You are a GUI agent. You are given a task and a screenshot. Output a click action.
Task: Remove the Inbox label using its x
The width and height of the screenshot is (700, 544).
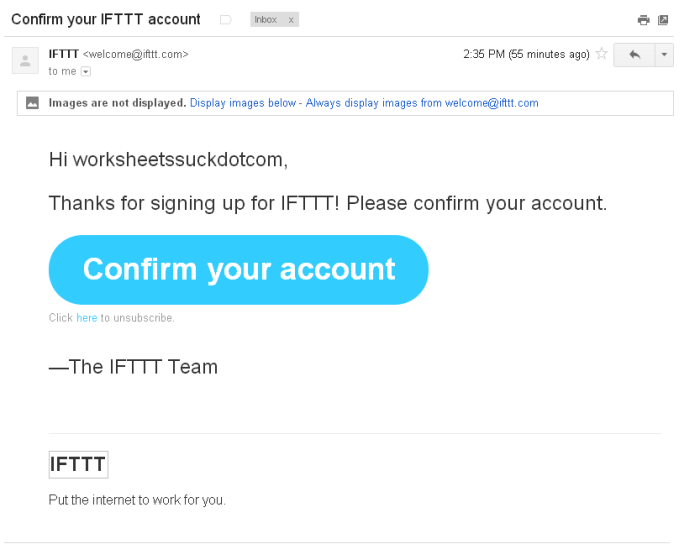pos(291,20)
